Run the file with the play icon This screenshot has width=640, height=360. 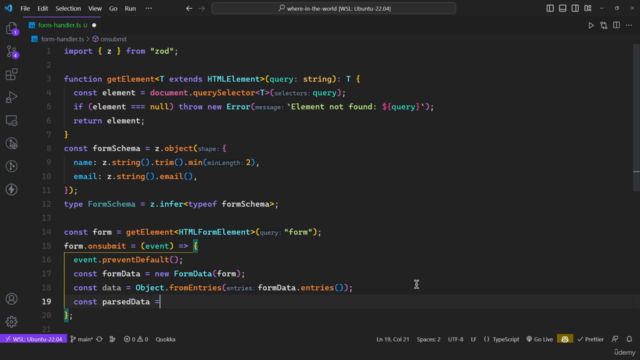(x=591, y=25)
